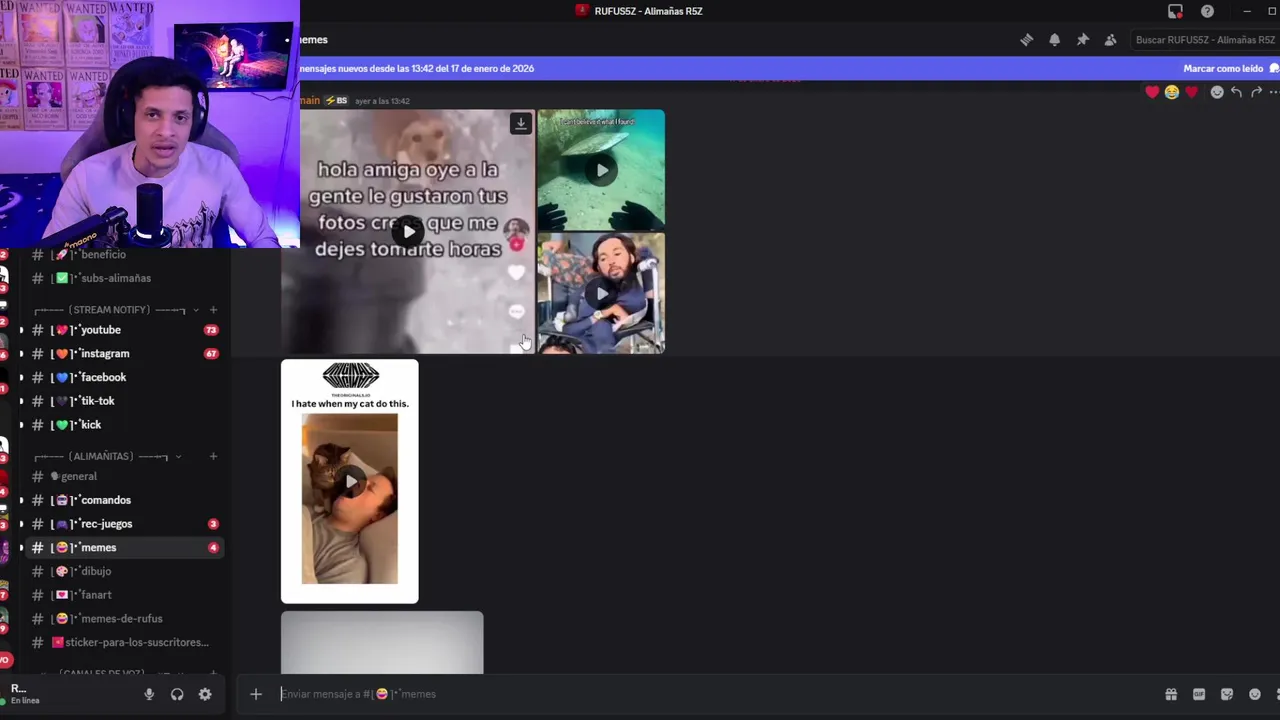Click Marcar como leído button
The width and height of the screenshot is (1280, 720).
coord(1230,69)
